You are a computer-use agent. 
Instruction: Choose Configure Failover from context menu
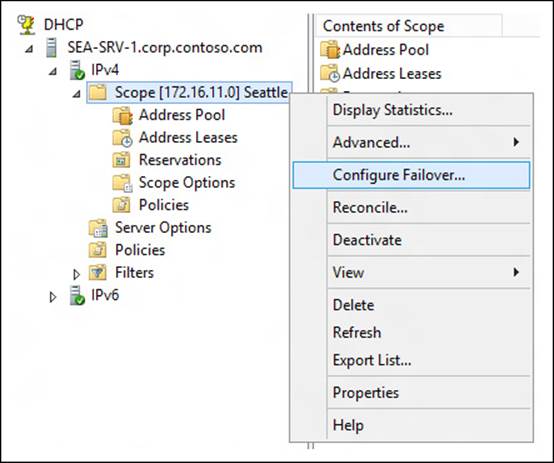(411, 175)
